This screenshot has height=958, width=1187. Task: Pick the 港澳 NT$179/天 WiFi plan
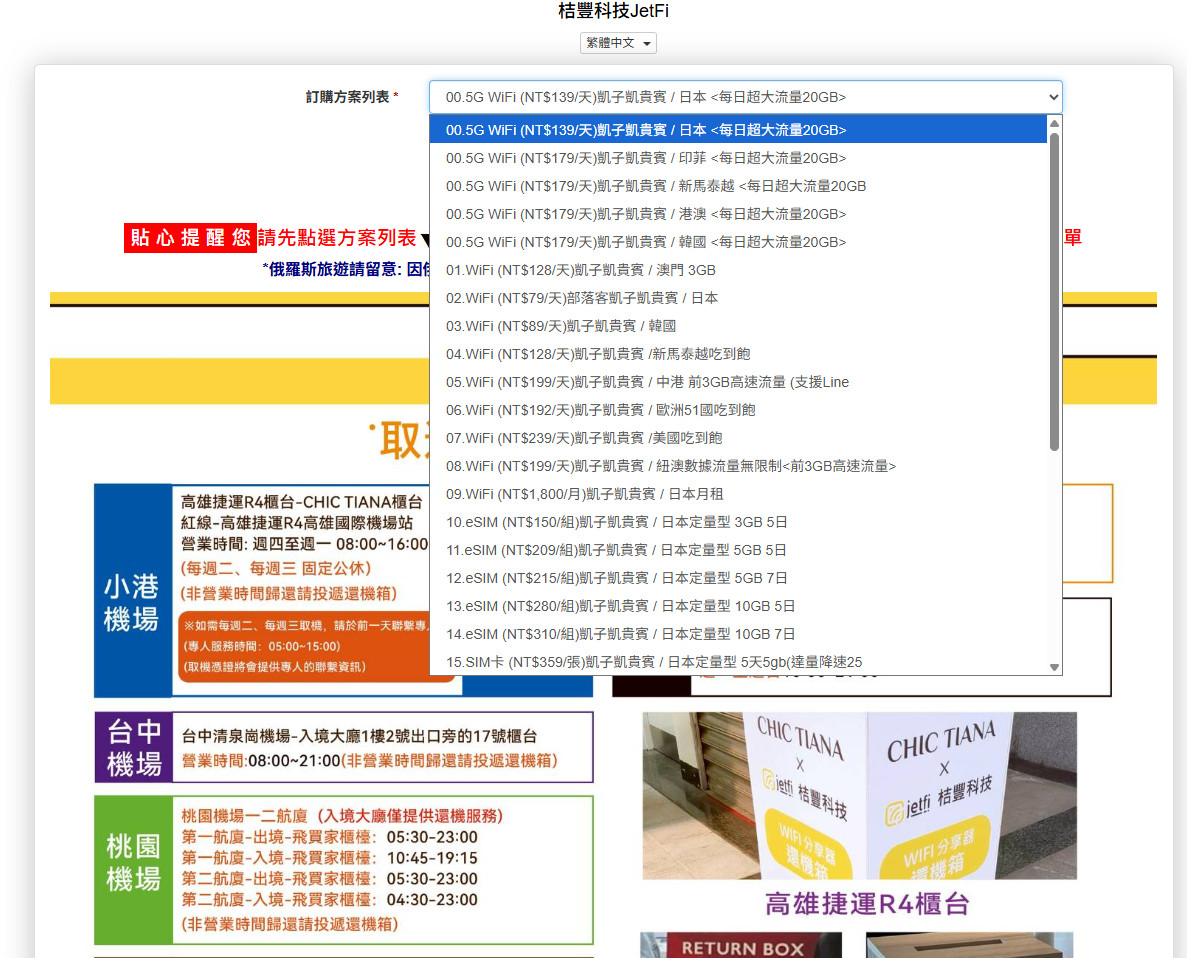click(x=646, y=214)
